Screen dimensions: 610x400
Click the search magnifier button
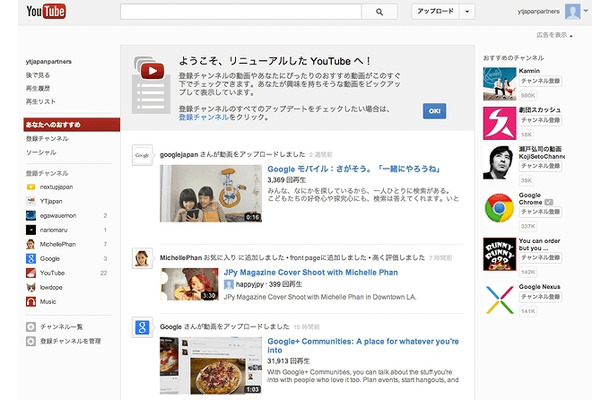[x=379, y=12]
